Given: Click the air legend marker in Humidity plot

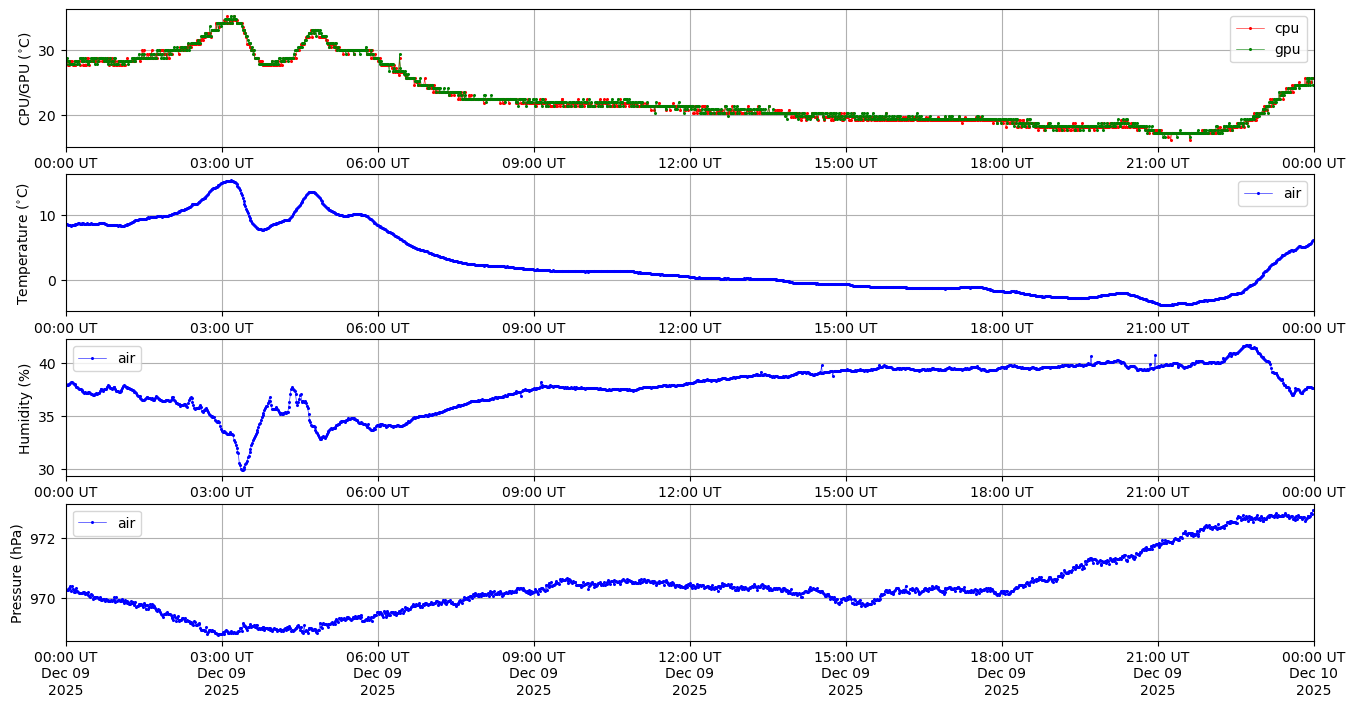Looking at the screenshot, I should click(92, 358).
